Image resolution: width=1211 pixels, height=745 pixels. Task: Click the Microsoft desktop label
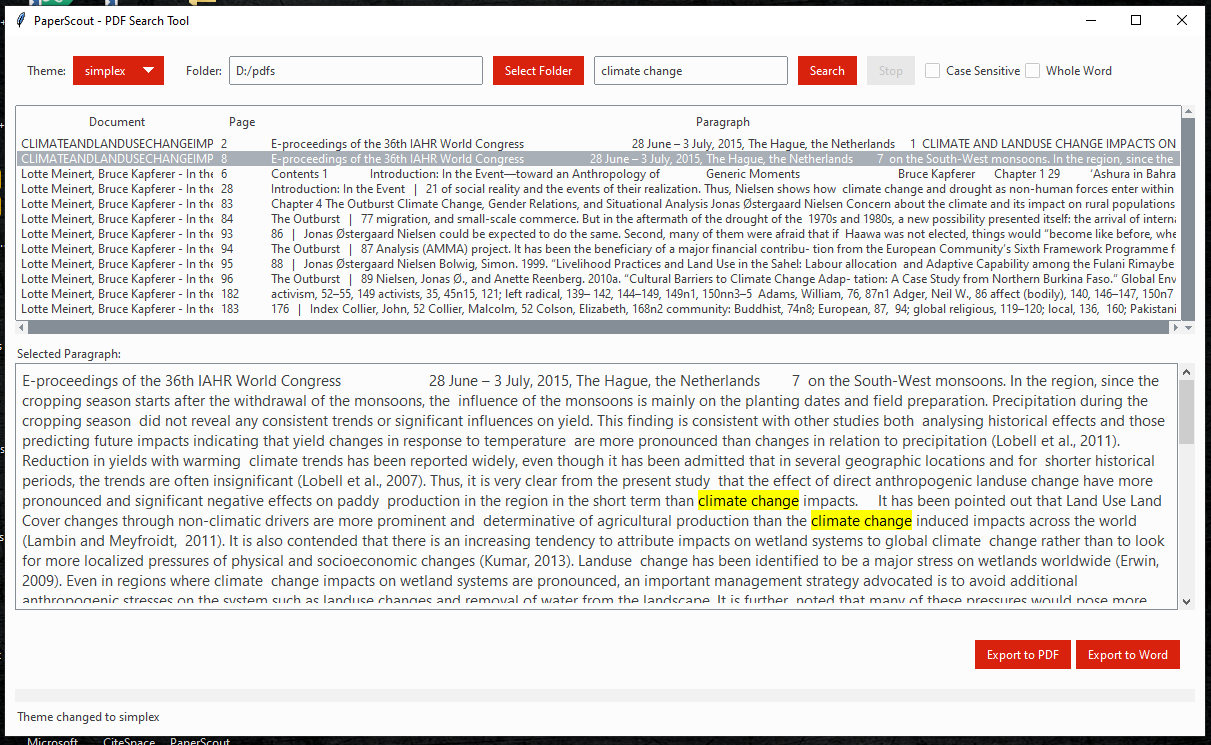point(52,741)
